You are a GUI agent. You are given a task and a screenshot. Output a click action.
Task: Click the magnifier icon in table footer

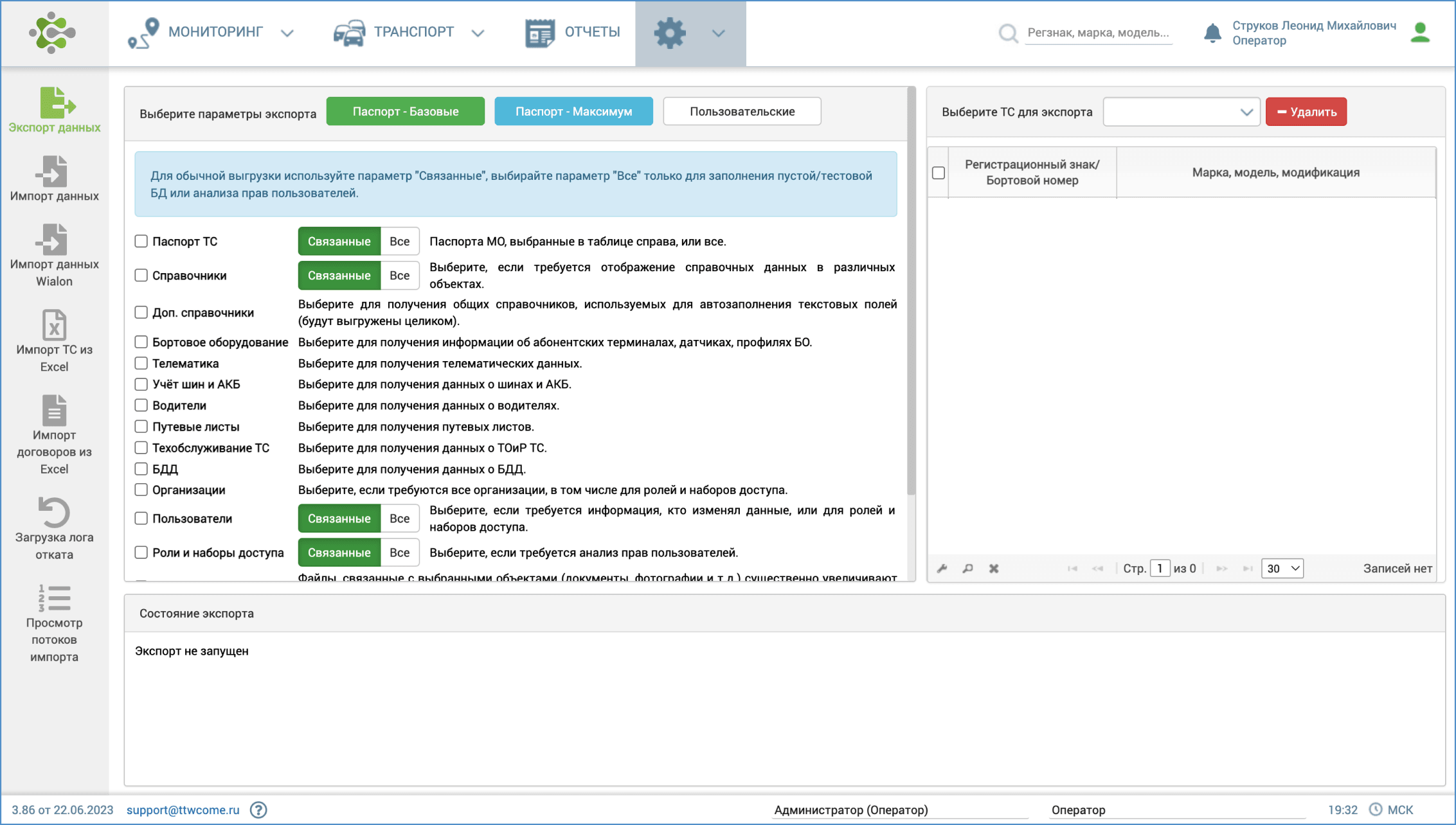coord(967,569)
